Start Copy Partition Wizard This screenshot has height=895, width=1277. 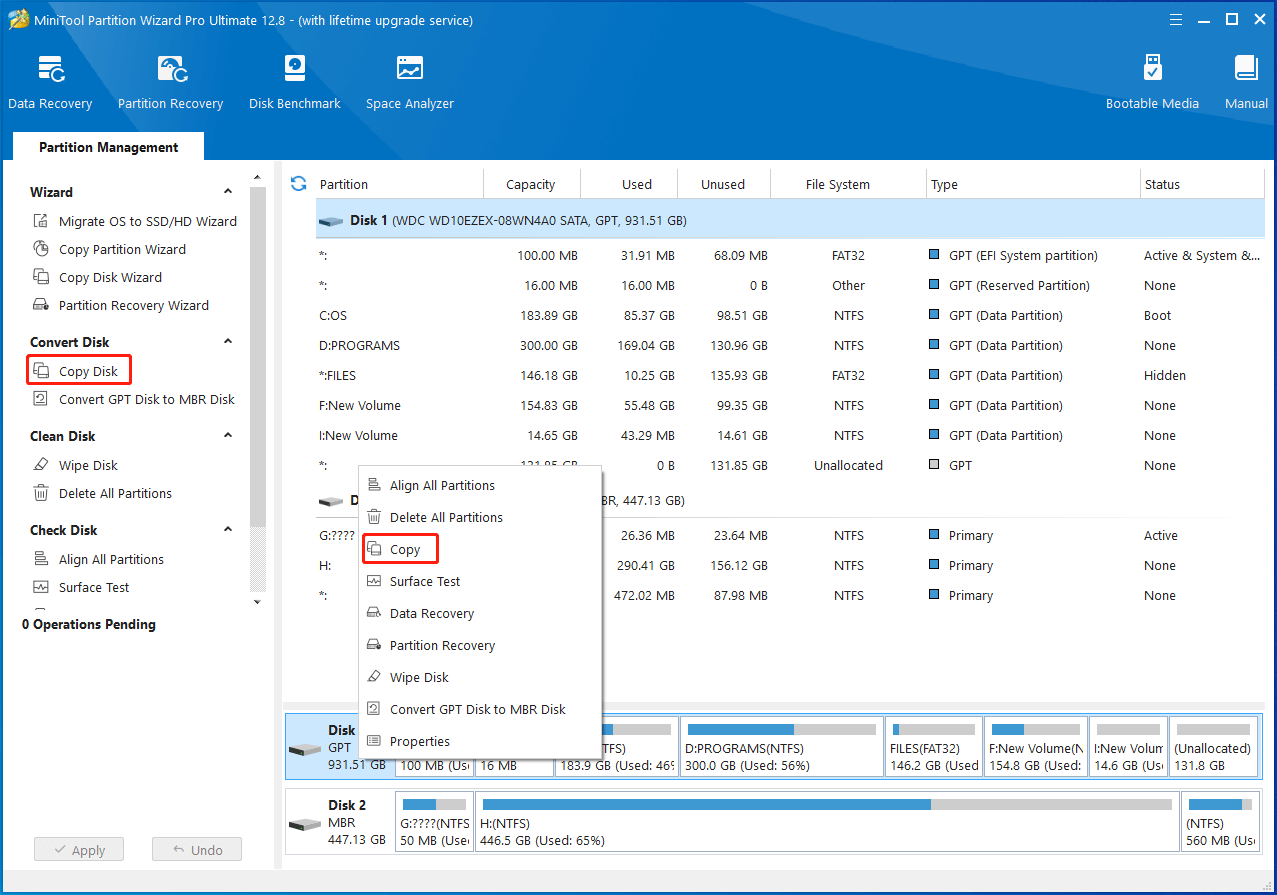click(109, 250)
